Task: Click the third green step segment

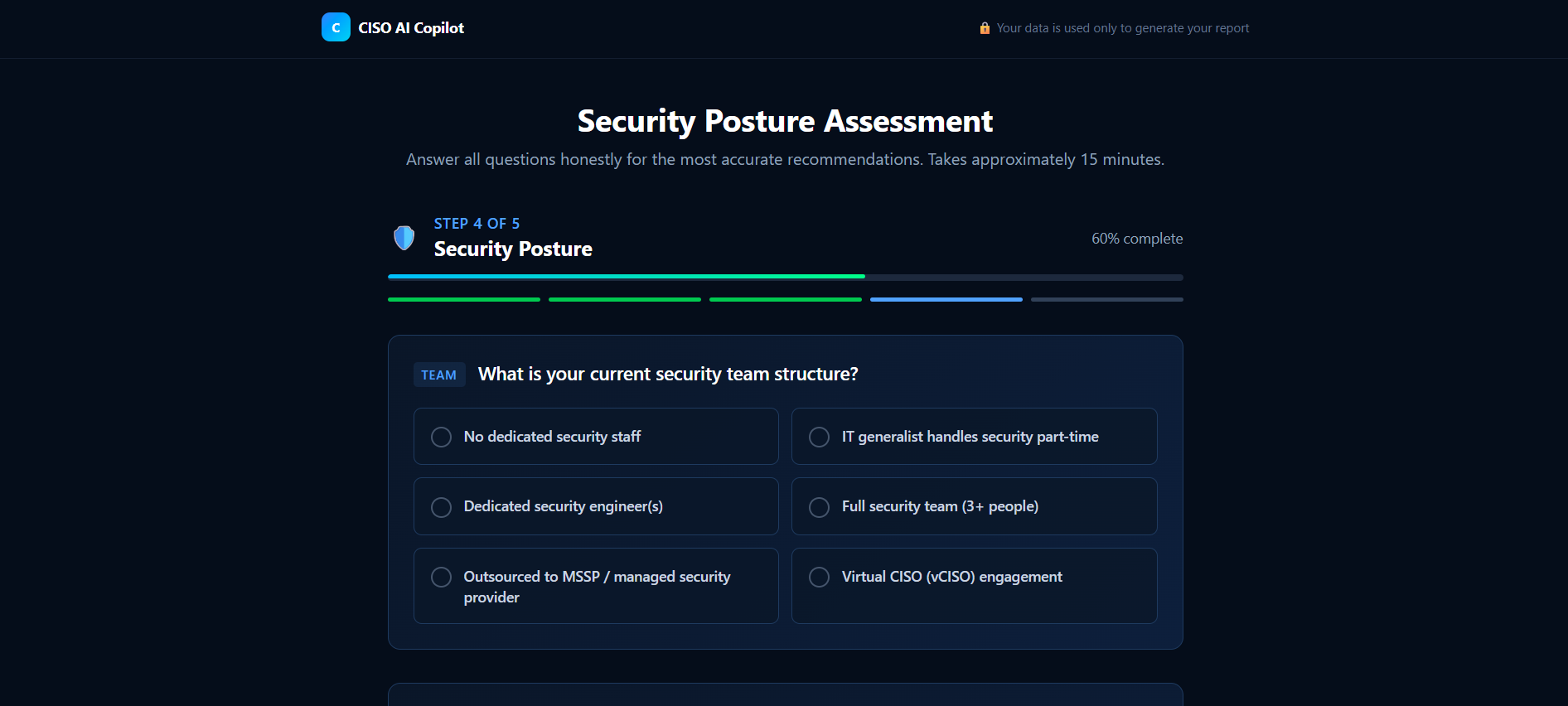Action: (785, 299)
